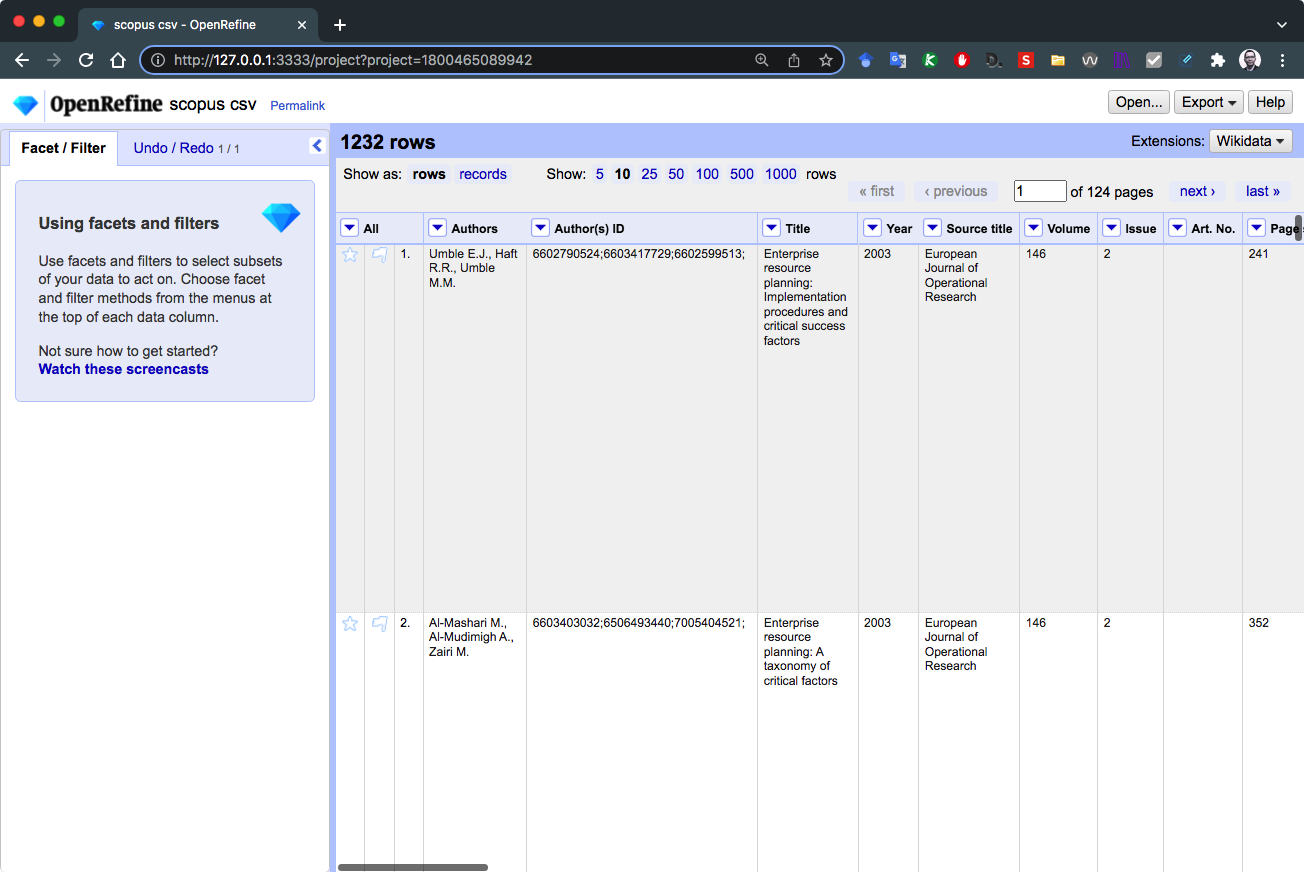Open the All column dropdown menu
Screen dimensions: 1304x872
349,228
